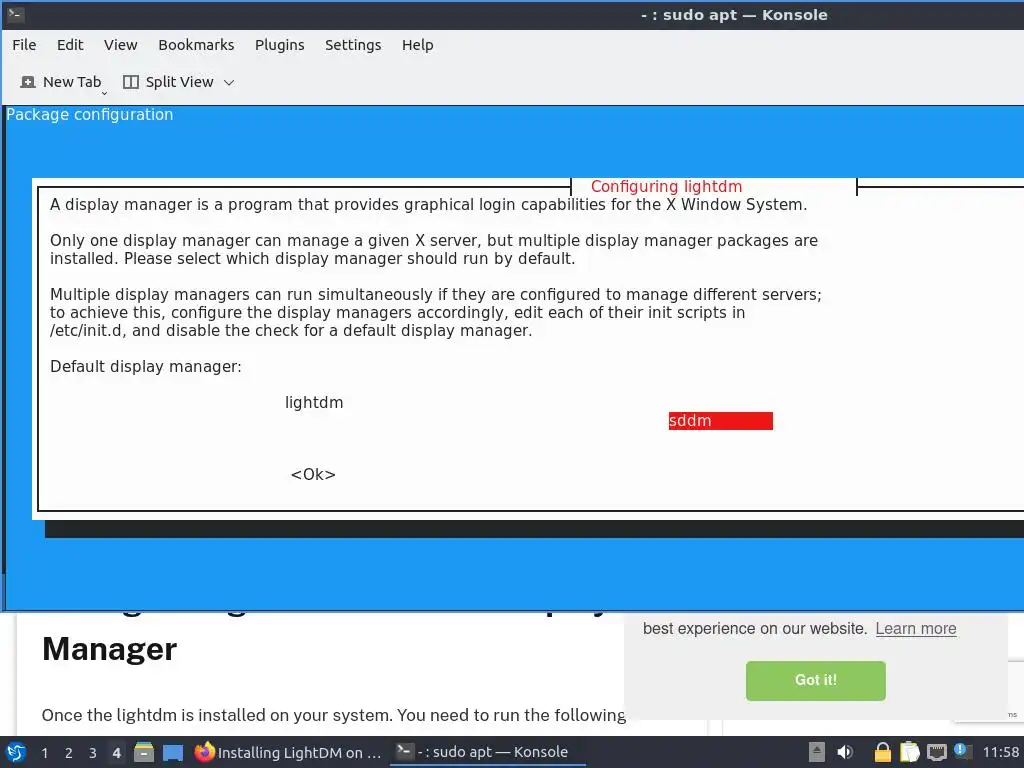Expand the New Tab small dropdown arrow
Screen dimensions: 1024x768
(104, 93)
